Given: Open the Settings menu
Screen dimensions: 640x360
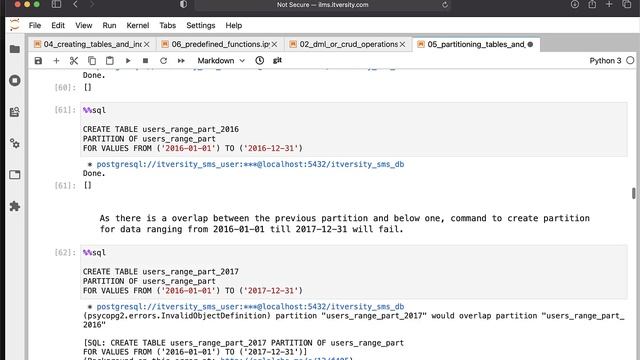Looking at the screenshot, I should (200, 25).
